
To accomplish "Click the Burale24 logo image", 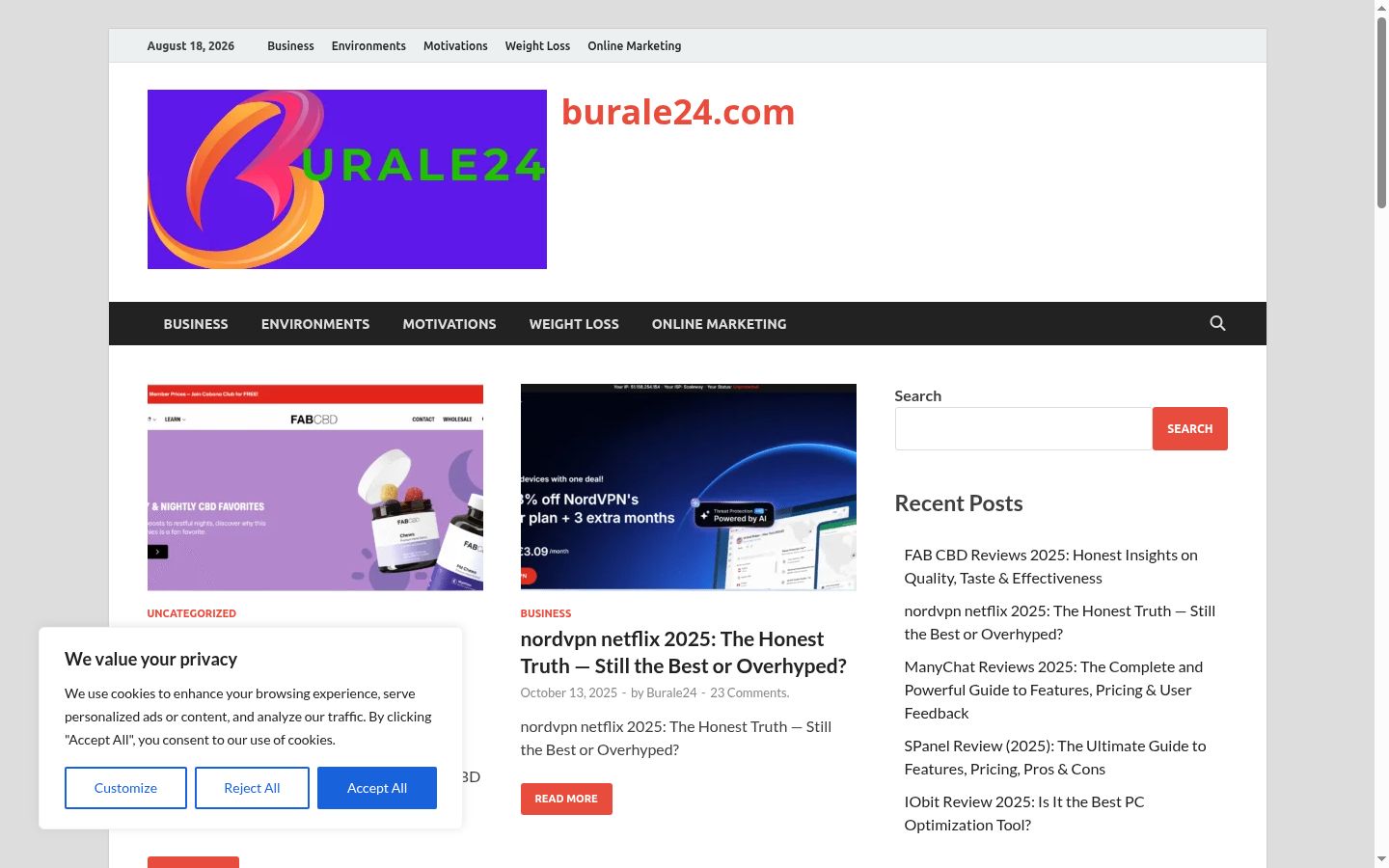I will [347, 179].
